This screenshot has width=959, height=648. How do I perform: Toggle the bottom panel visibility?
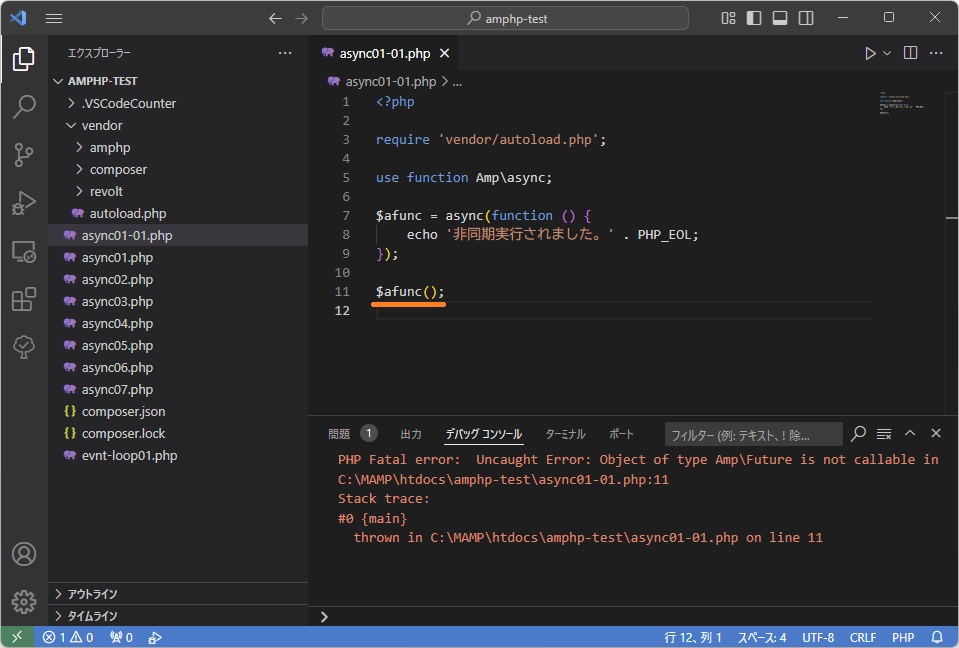point(780,18)
